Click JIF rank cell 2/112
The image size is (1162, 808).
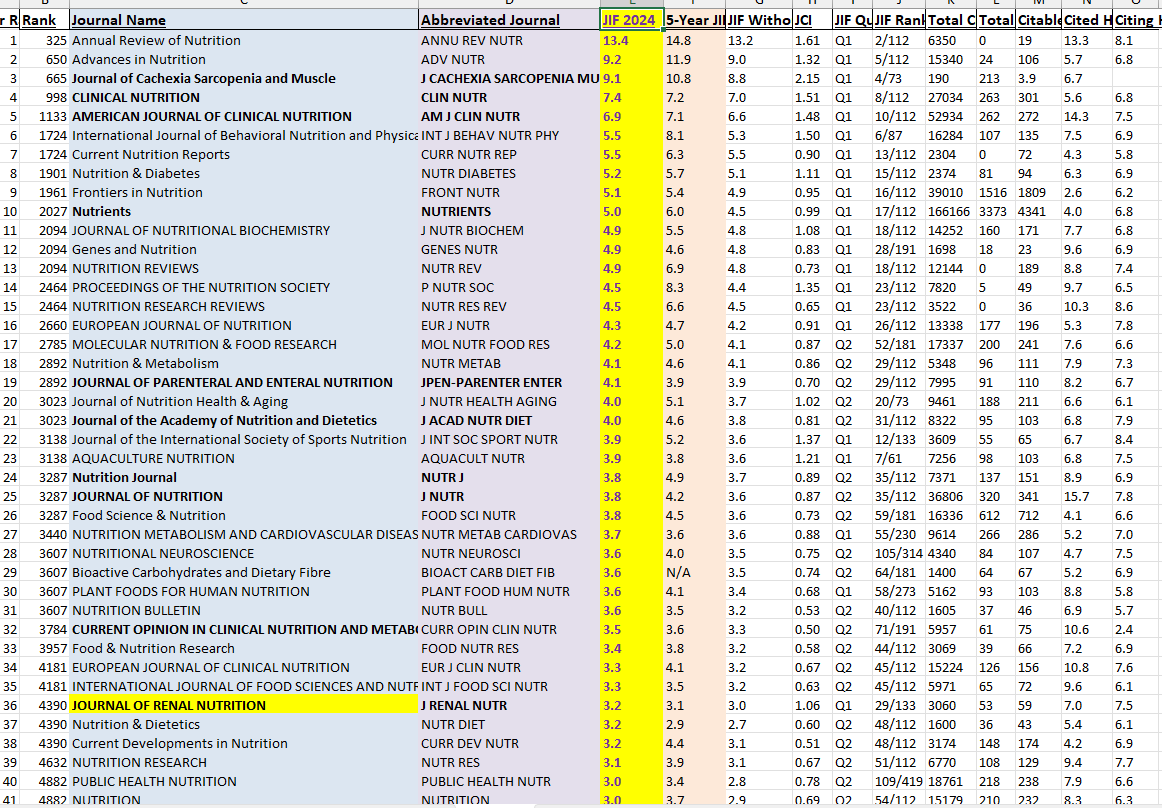tap(899, 41)
